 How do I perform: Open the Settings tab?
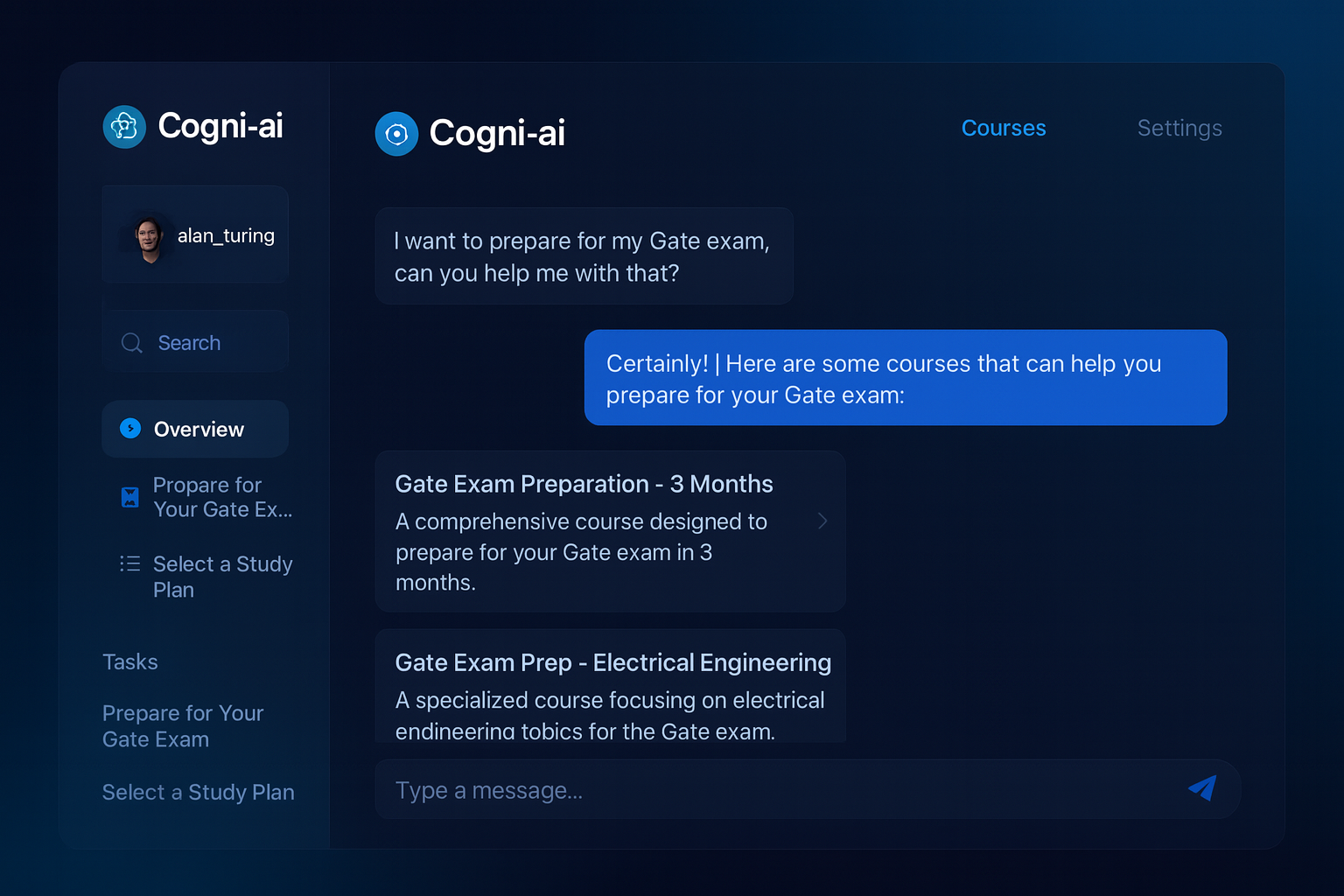tap(1179, 128)
